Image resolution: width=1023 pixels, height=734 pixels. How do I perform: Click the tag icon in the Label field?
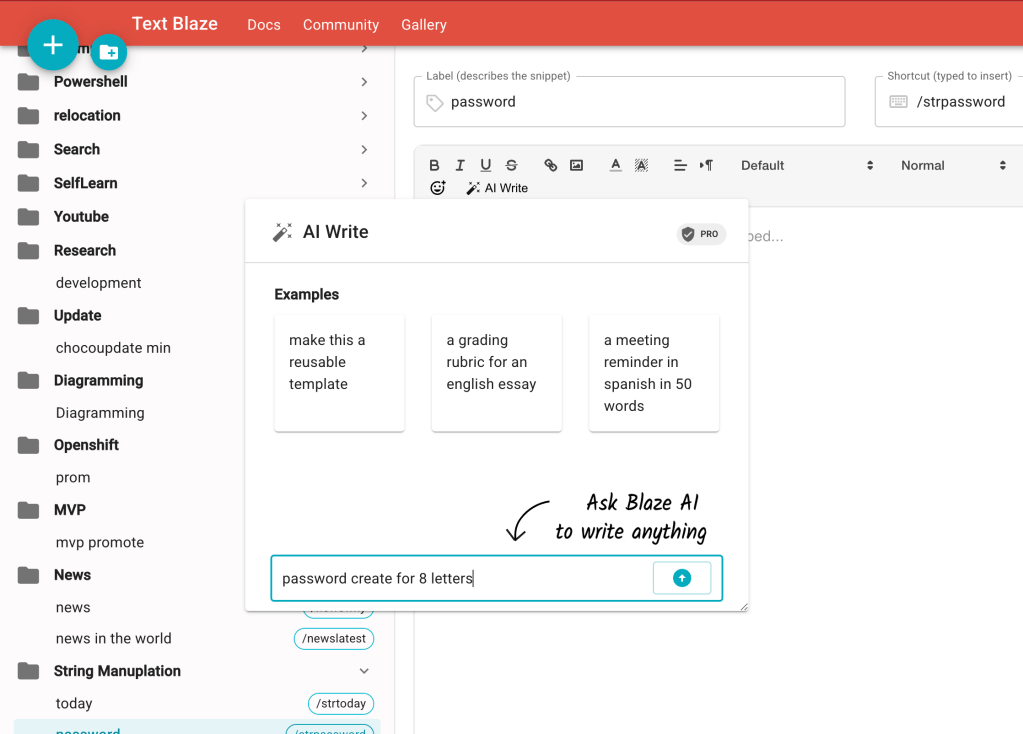click(x=435, y=102)
